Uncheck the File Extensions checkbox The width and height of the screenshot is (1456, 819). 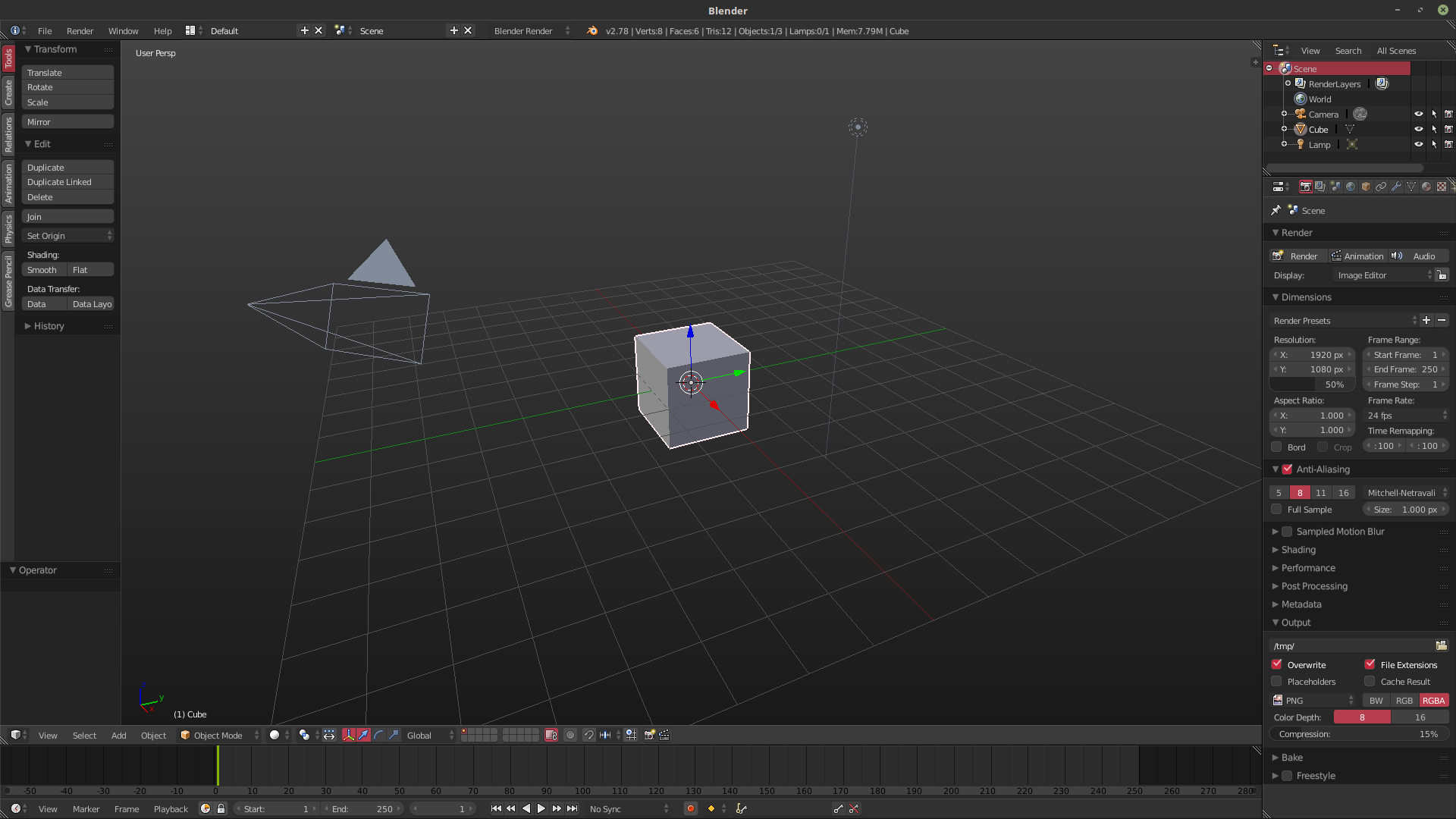point(1370,664)
